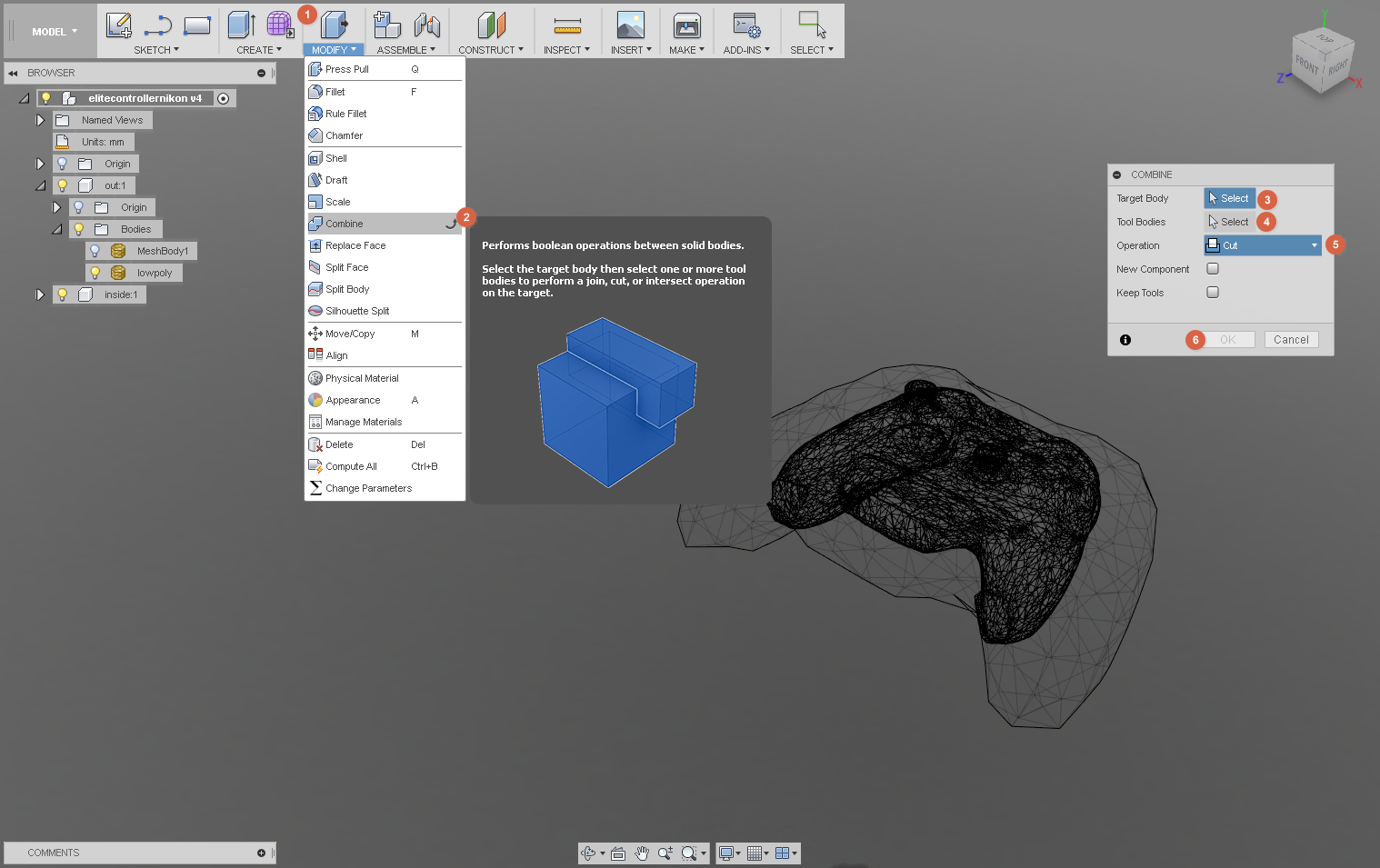The height and width of the screenshot is (868, 1380).
Task: Toggle visibility bulb of top-level Origin
Action: click(62, 164)
